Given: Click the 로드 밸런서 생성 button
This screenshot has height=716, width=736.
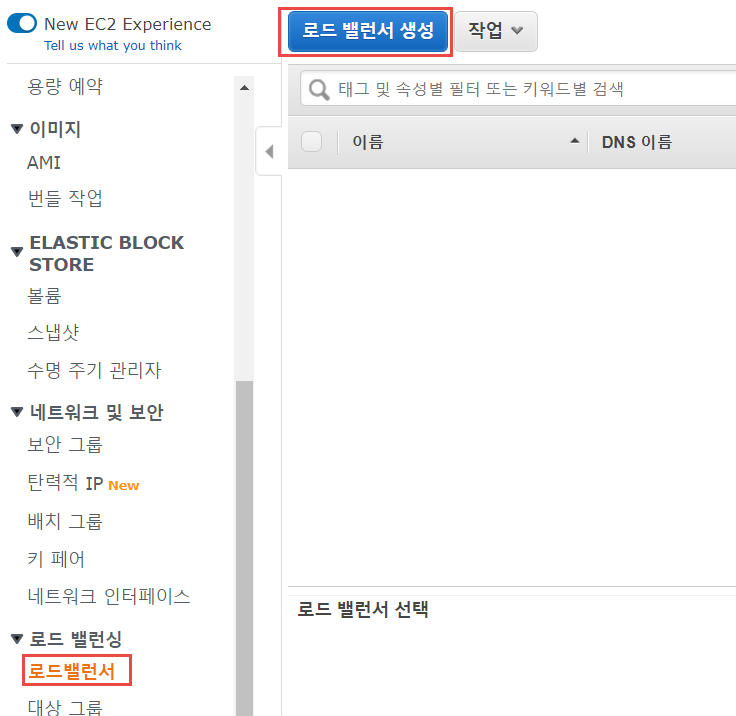Looking at the screenshot, I should click(368, 31).
